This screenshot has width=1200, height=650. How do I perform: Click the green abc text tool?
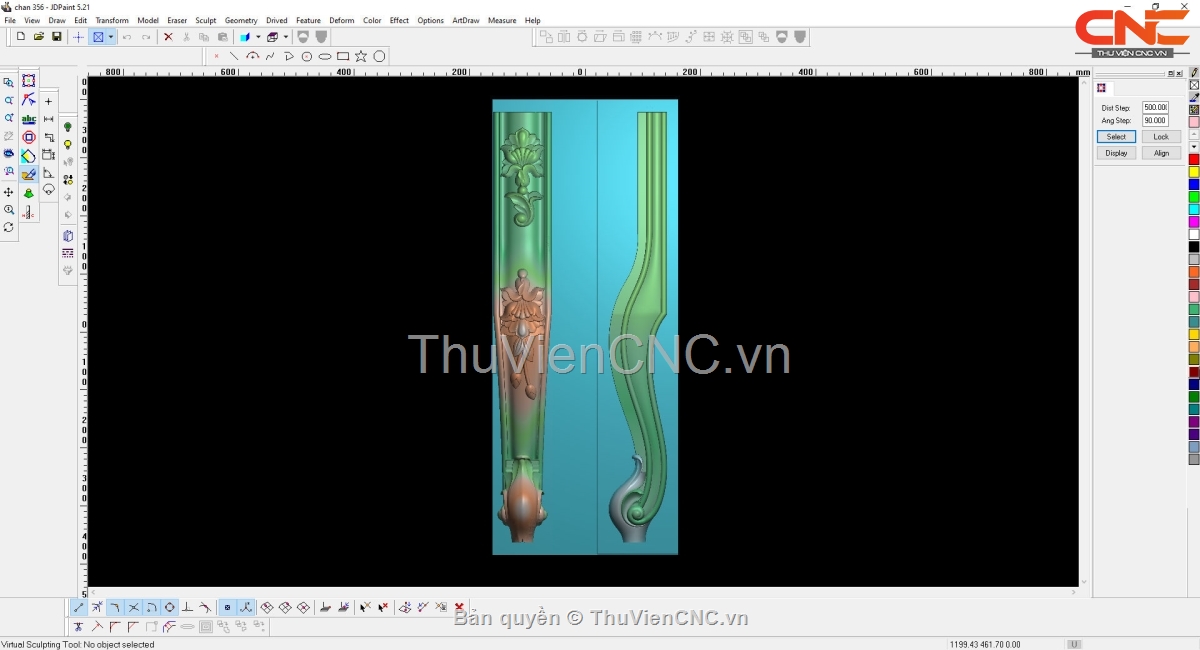(x=28, y=119)
